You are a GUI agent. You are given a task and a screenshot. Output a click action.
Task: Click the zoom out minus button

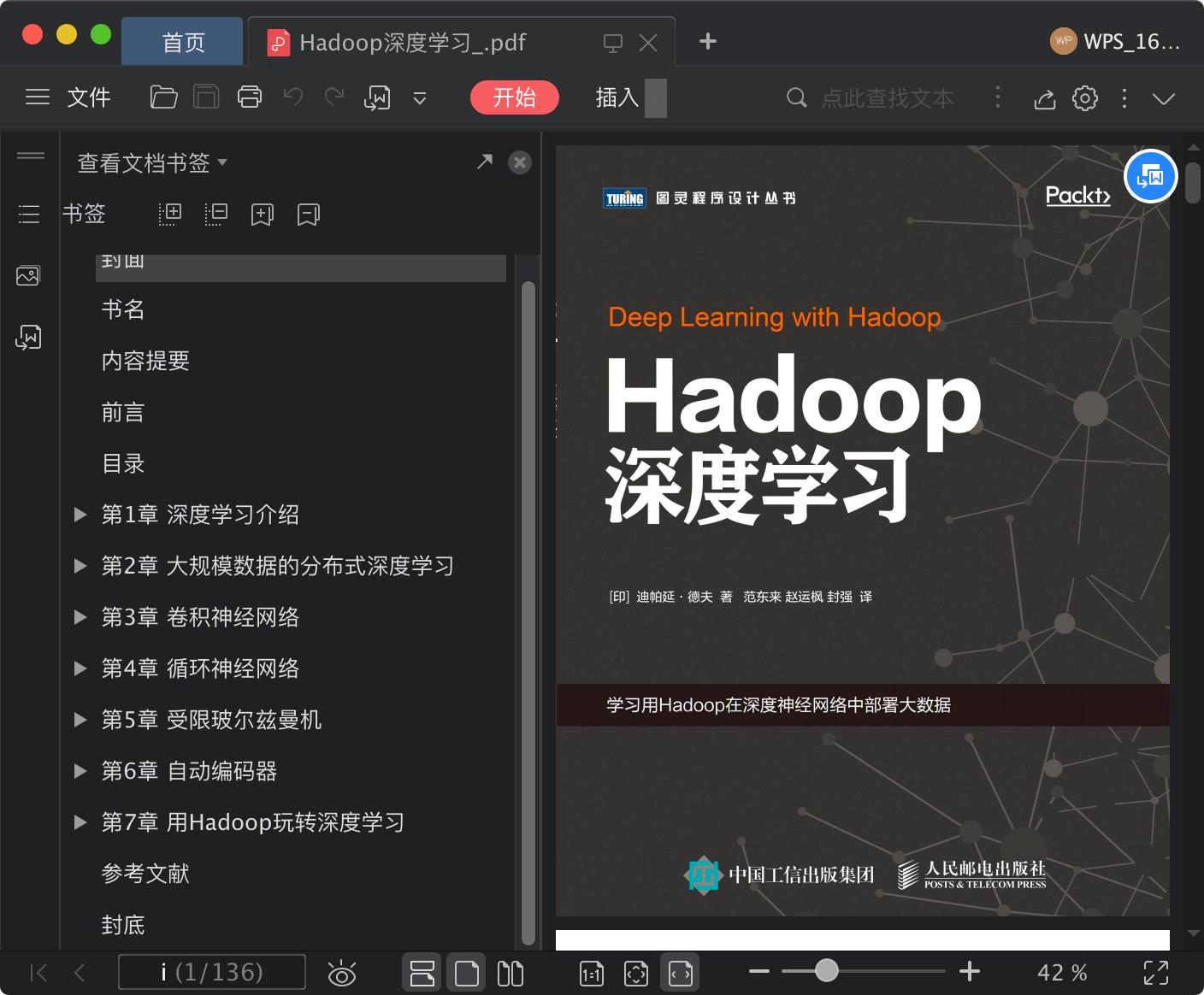759,972
